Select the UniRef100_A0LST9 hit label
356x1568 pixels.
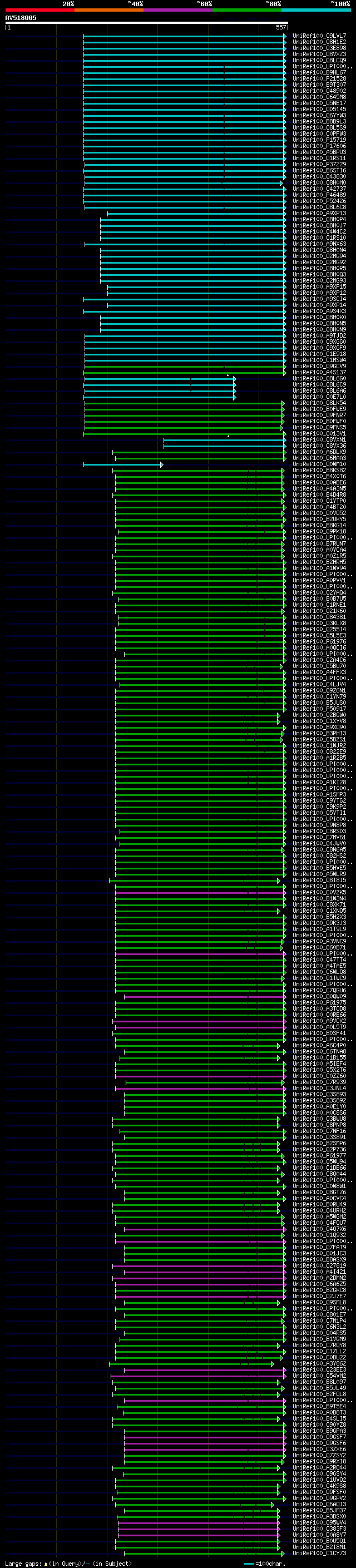click(x=319, y=1027)
